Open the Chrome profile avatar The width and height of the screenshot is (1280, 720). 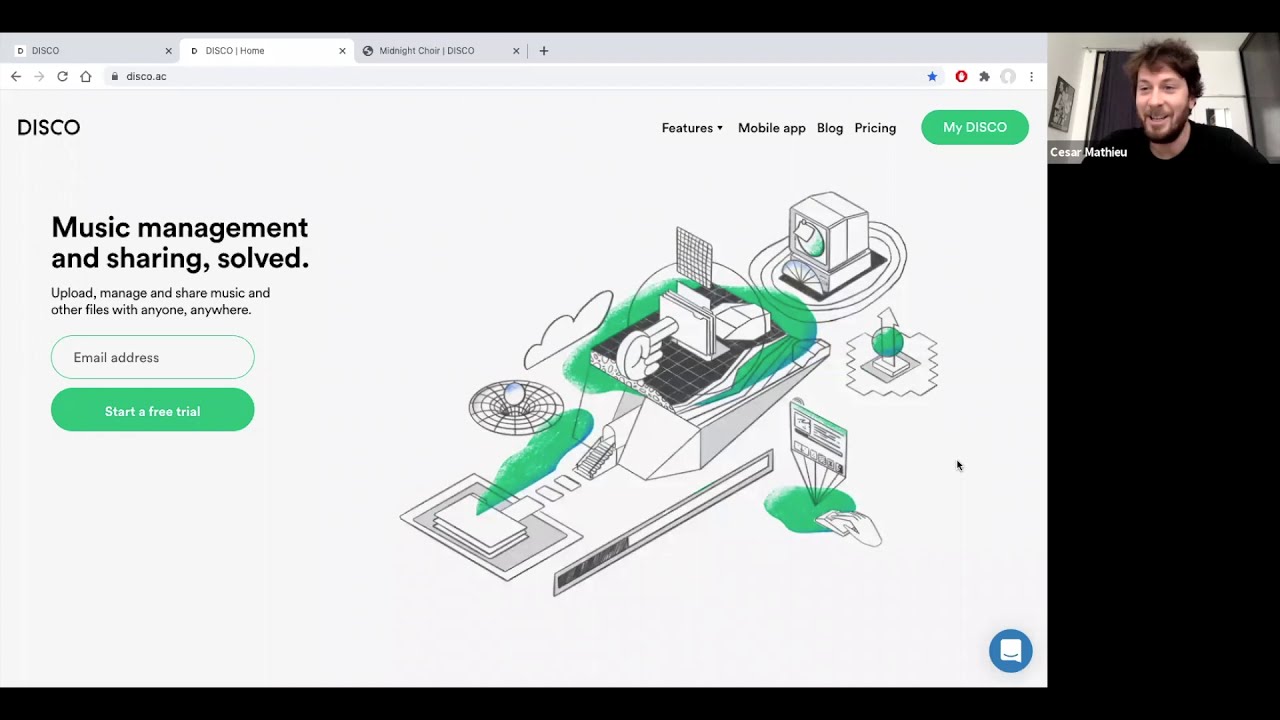click(x=1008, y=76)
